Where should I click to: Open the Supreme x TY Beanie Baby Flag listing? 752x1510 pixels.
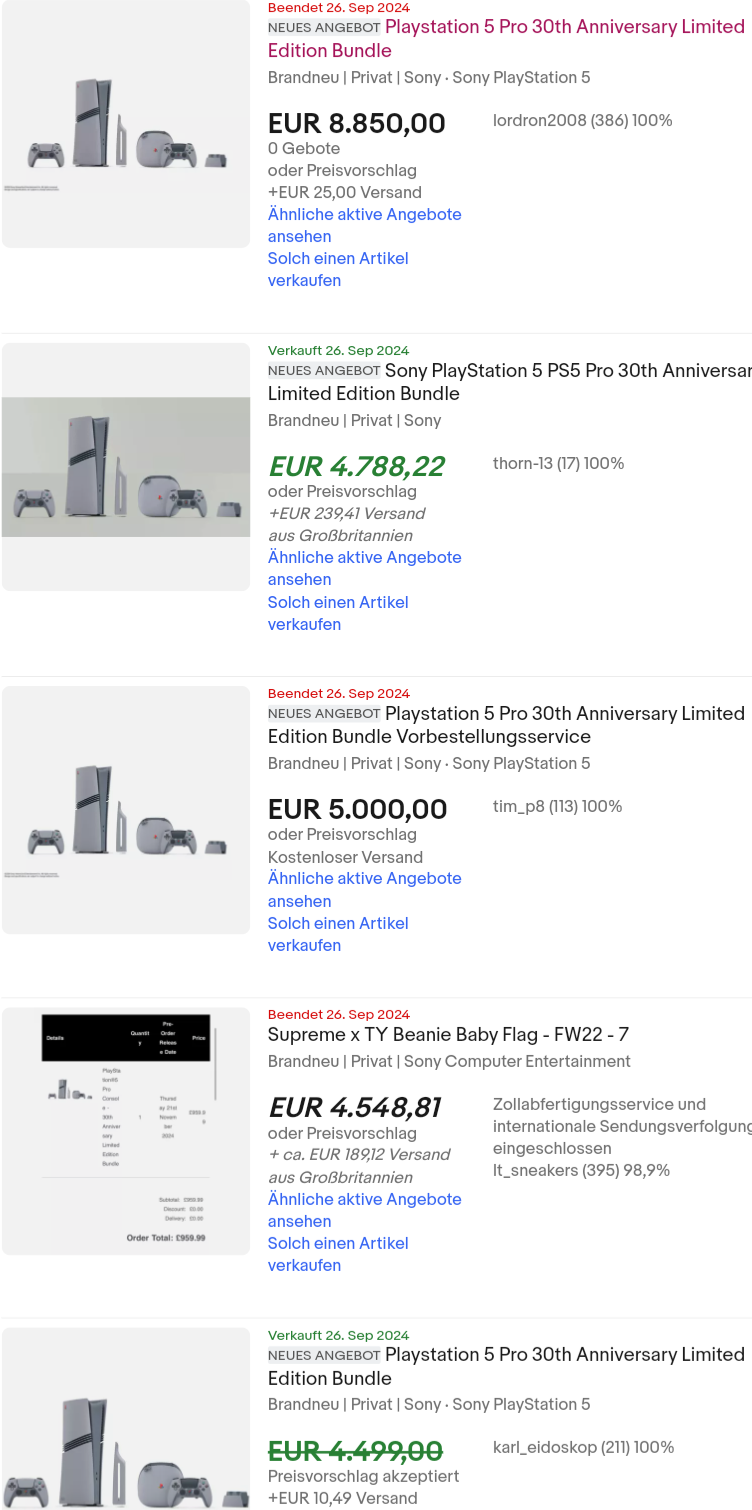pos(447,1035)
